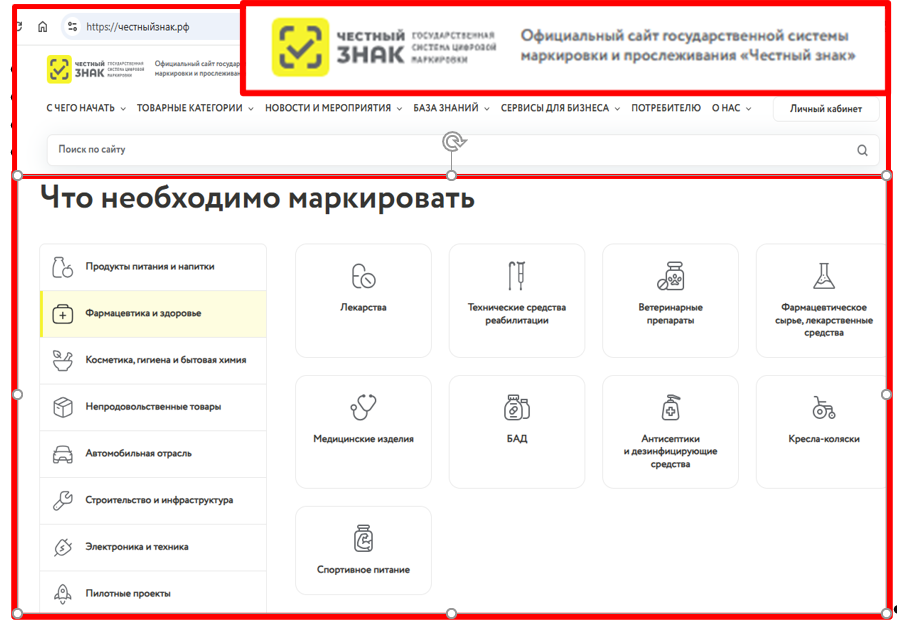Click the bottle and apple food icon

point(62,267)
